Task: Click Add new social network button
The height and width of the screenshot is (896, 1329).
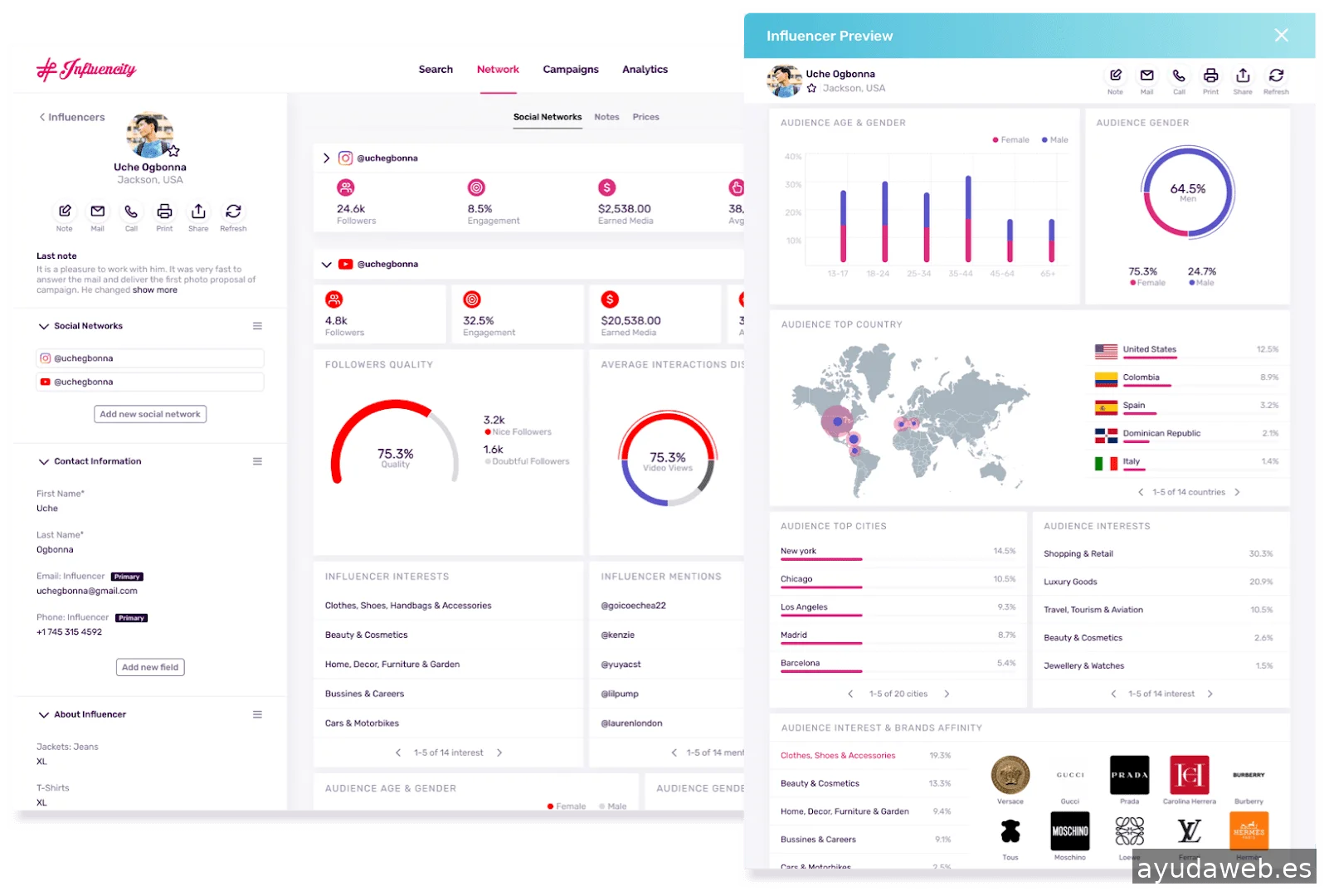Action: (x=150, y=414)
